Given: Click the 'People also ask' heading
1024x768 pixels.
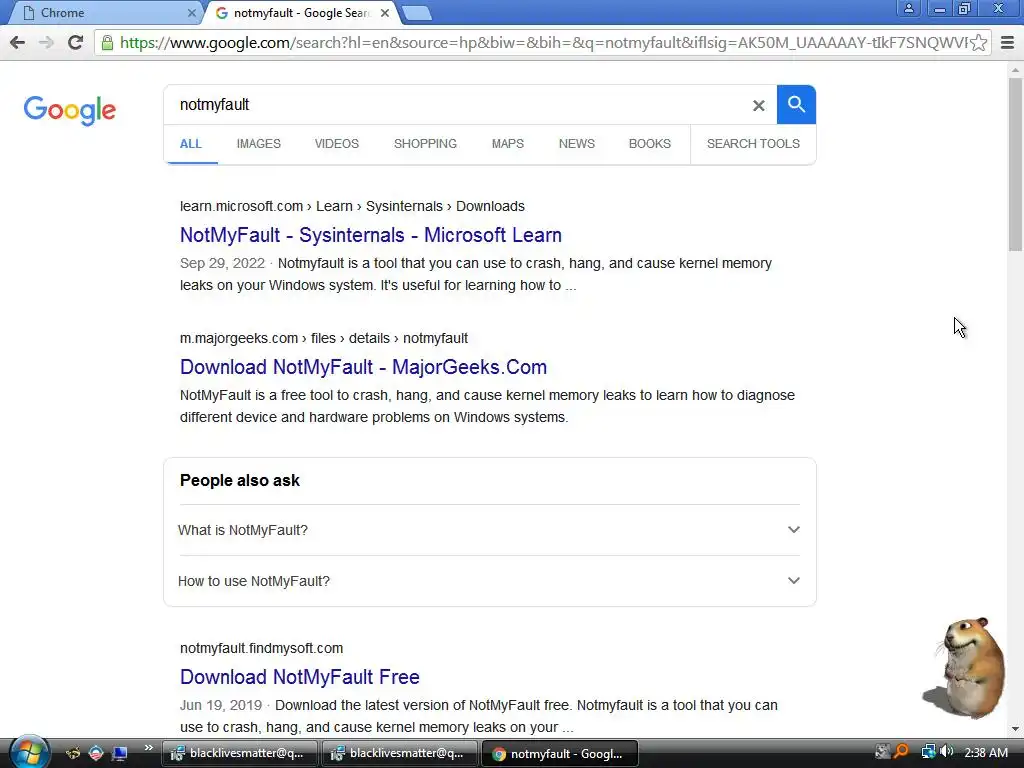Looking at the screenshot, I should click(240, 481).
